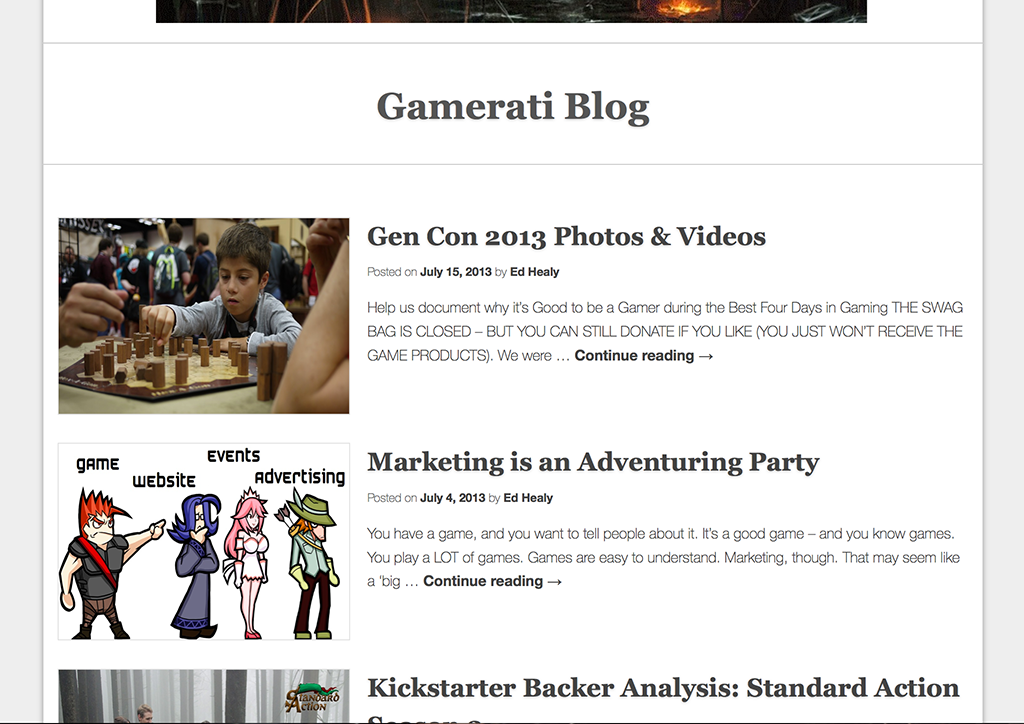The width and height of the screenshot is (1024, 724).
Task: Continue reading the Gen Con 2013 post
Action: coord(644,356)
